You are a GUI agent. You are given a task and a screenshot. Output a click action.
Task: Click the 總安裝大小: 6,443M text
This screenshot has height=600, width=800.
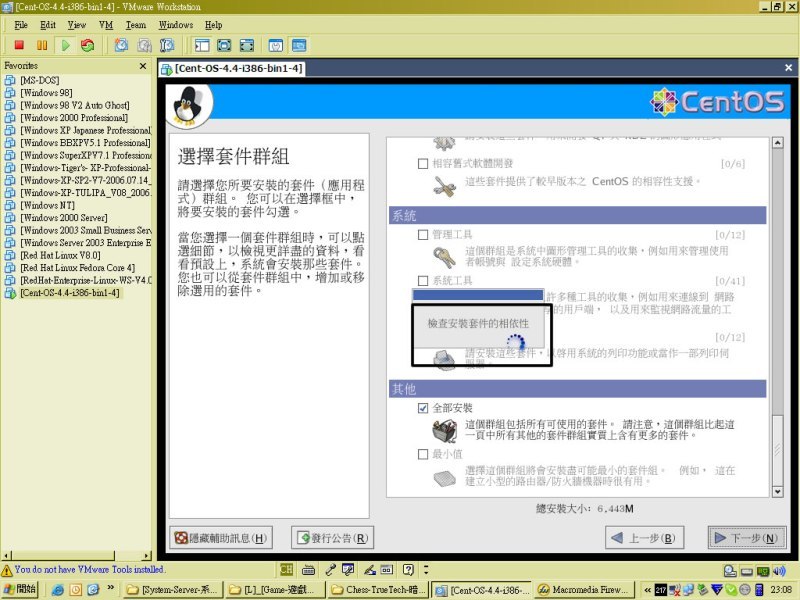pos(585,509)
